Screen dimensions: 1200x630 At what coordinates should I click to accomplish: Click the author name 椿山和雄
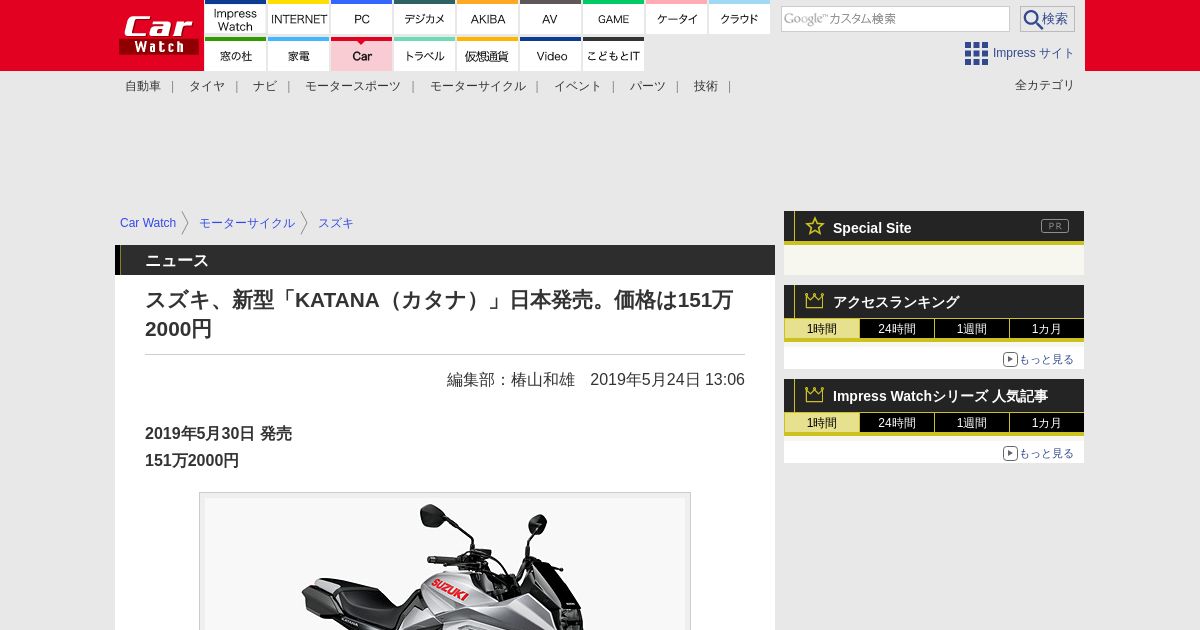(x=543, y=380)
